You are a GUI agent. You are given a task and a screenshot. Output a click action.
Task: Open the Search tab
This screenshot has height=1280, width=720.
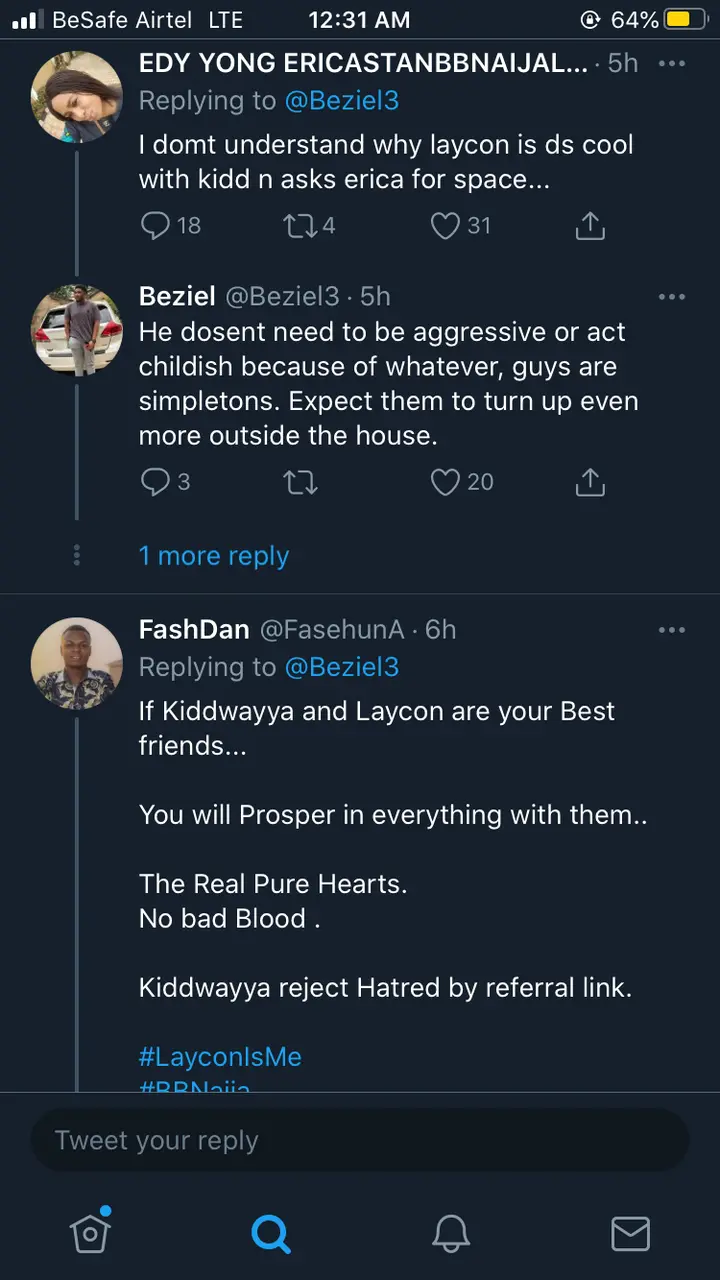coord(270,1233)
